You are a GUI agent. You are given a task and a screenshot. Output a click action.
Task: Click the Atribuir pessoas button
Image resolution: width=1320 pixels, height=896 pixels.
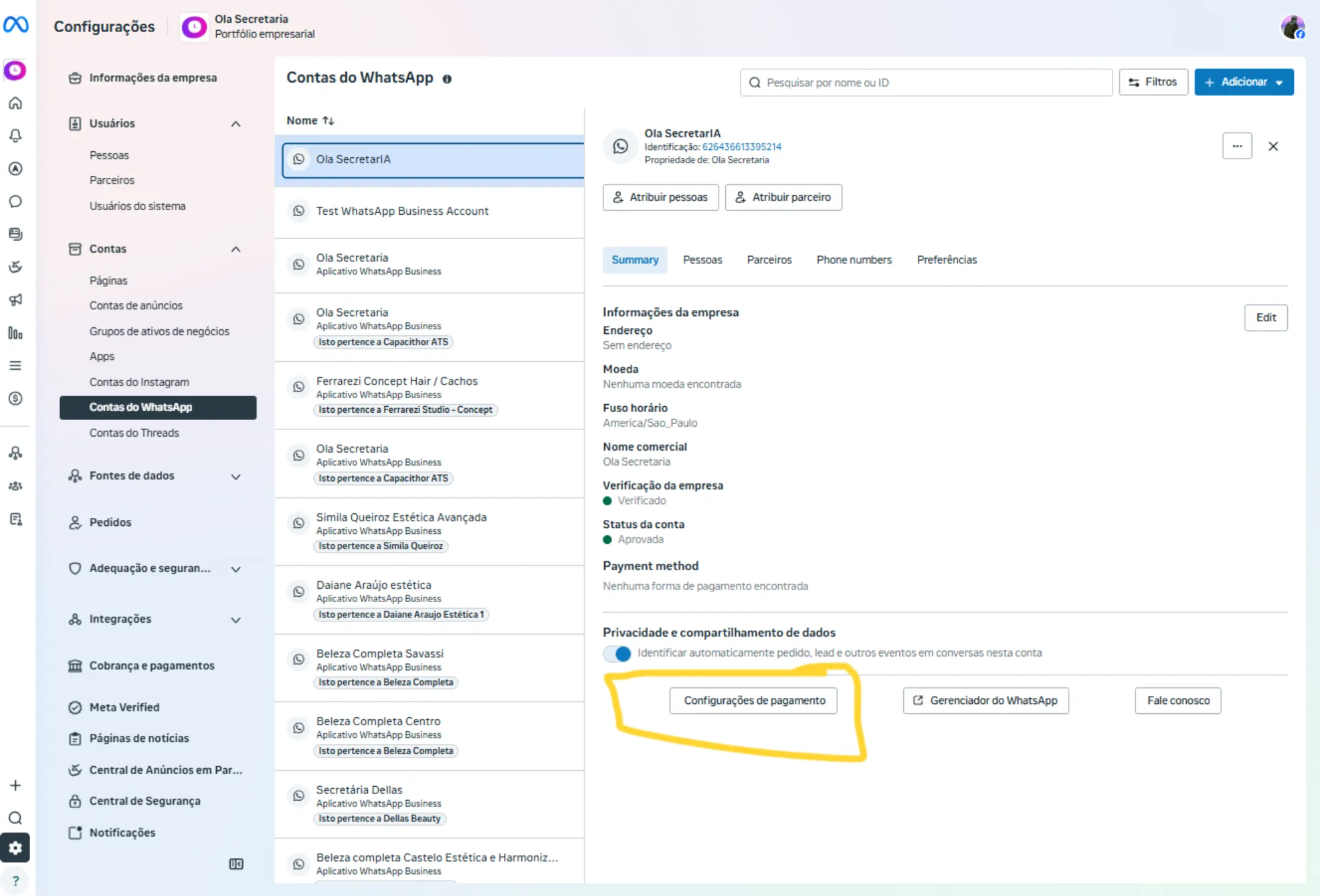[x=661, y=197]
